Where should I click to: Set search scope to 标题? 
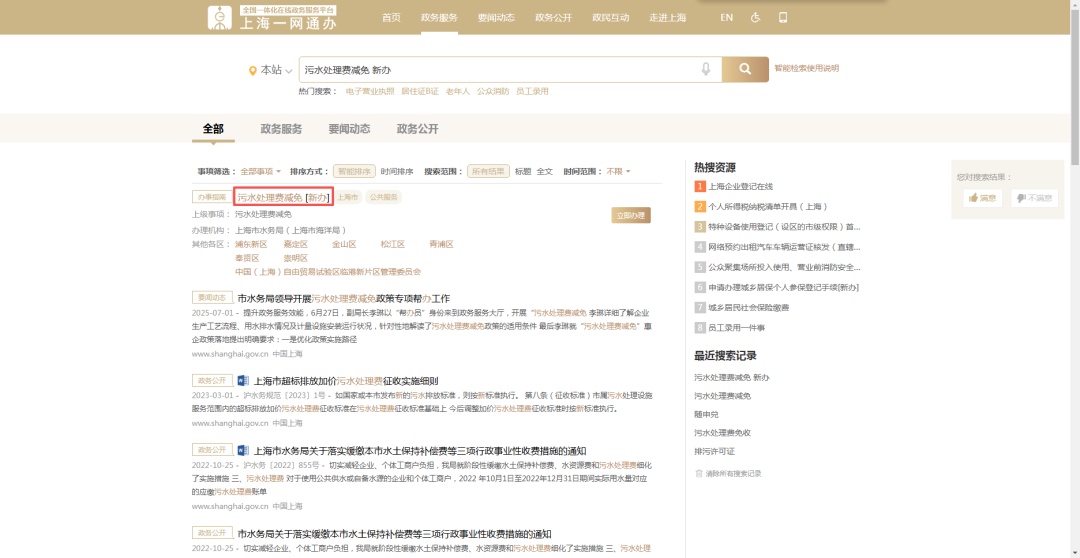tap(523, 171)
